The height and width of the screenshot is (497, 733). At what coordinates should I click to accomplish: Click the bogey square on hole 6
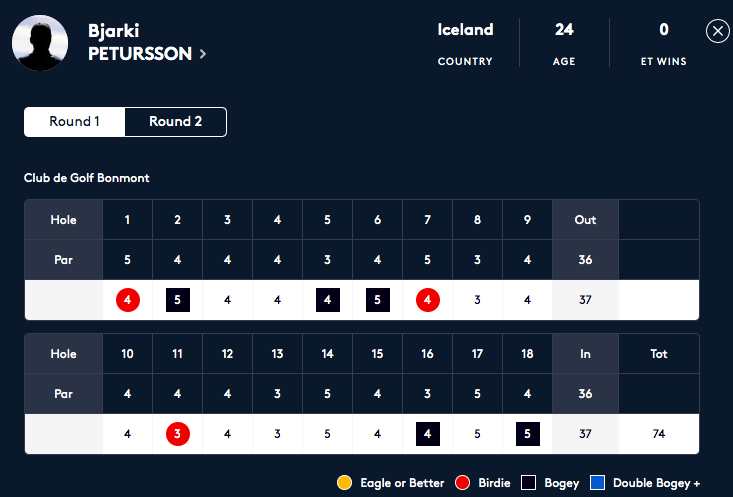click(378, 300)
